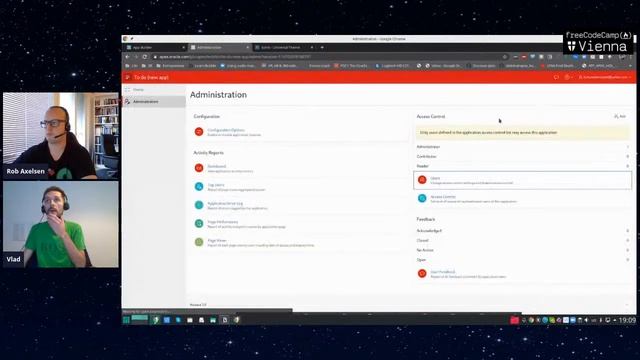Open the Access Control link
Screen dimensions: 640x360
pos(443,197)
